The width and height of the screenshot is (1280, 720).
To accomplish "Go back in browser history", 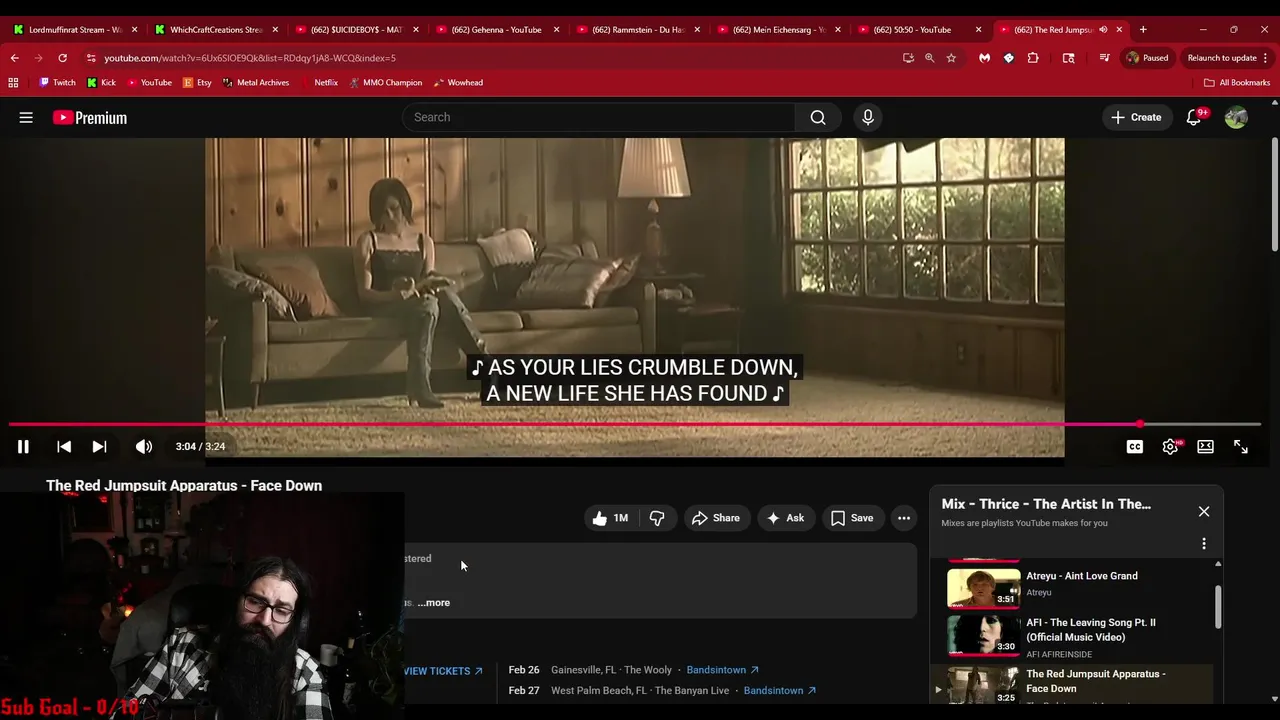I will (x=14, y=58).
